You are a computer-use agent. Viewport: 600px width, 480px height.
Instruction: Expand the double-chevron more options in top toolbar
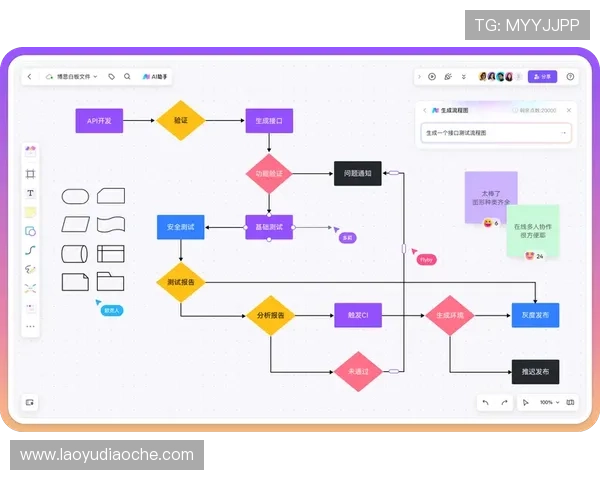462,76
